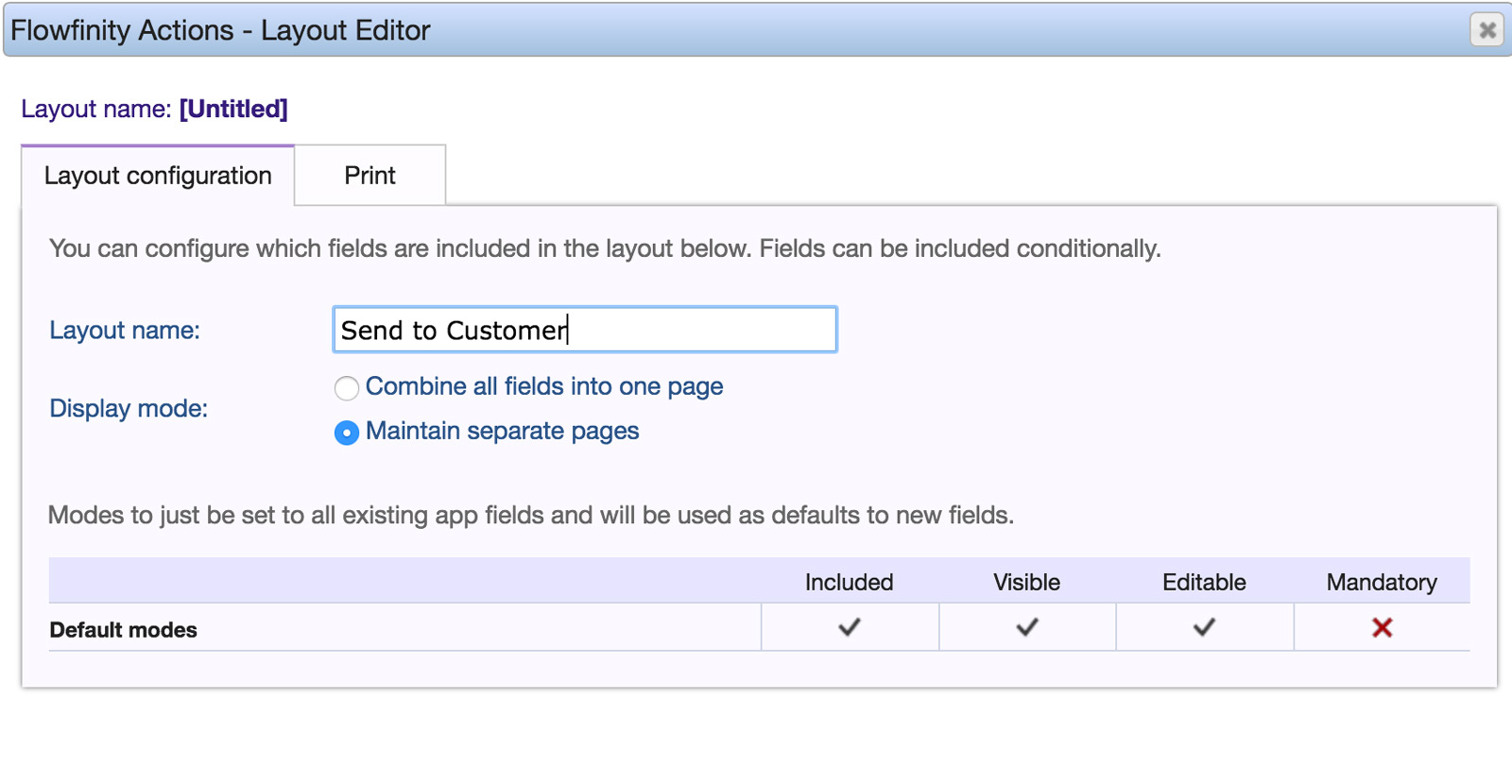Screen dimensions: 1512x784
Task: Toggle the Included checkmark for Default modes
Action: [849, 627]
